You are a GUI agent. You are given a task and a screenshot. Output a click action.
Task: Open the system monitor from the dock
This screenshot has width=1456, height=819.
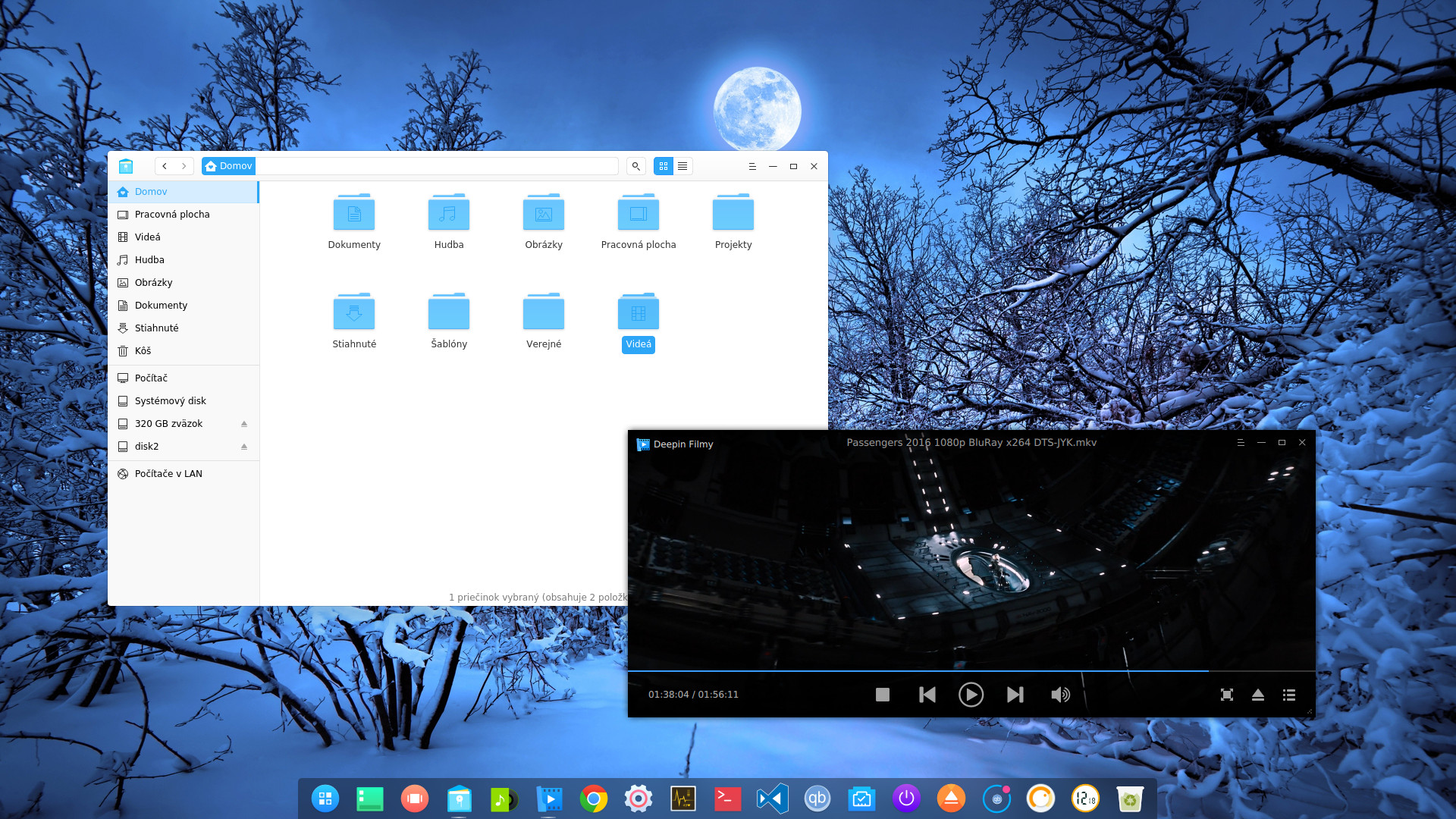pos(683,799)
